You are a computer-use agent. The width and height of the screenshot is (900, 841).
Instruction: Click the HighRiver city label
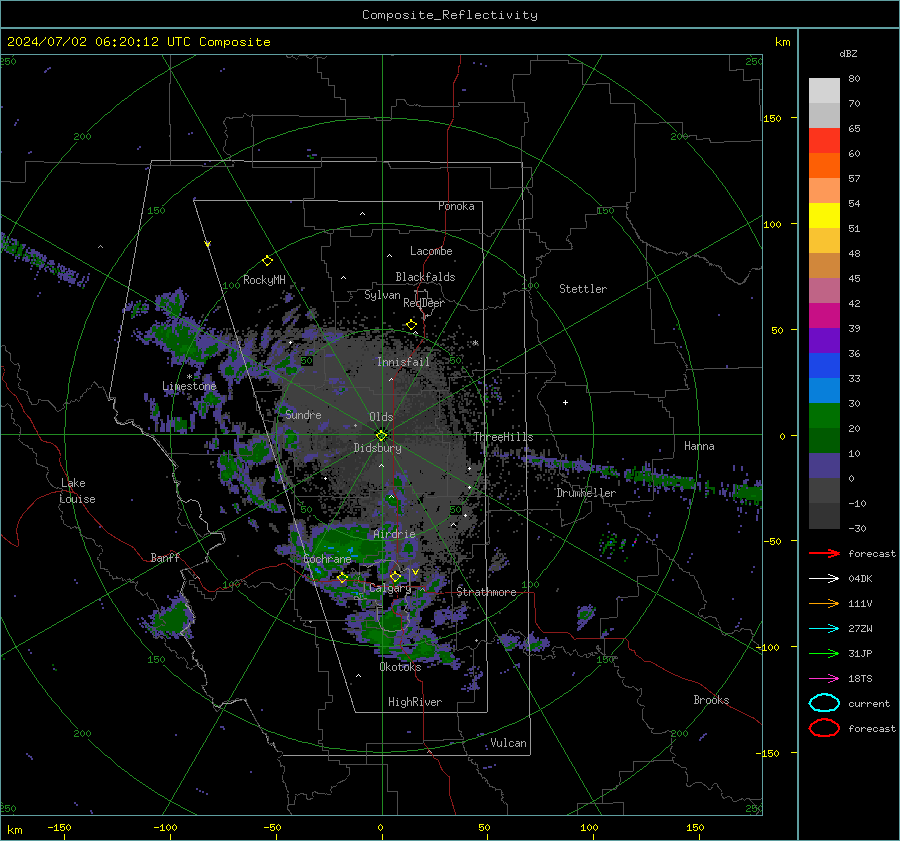(x=415, y=702)
